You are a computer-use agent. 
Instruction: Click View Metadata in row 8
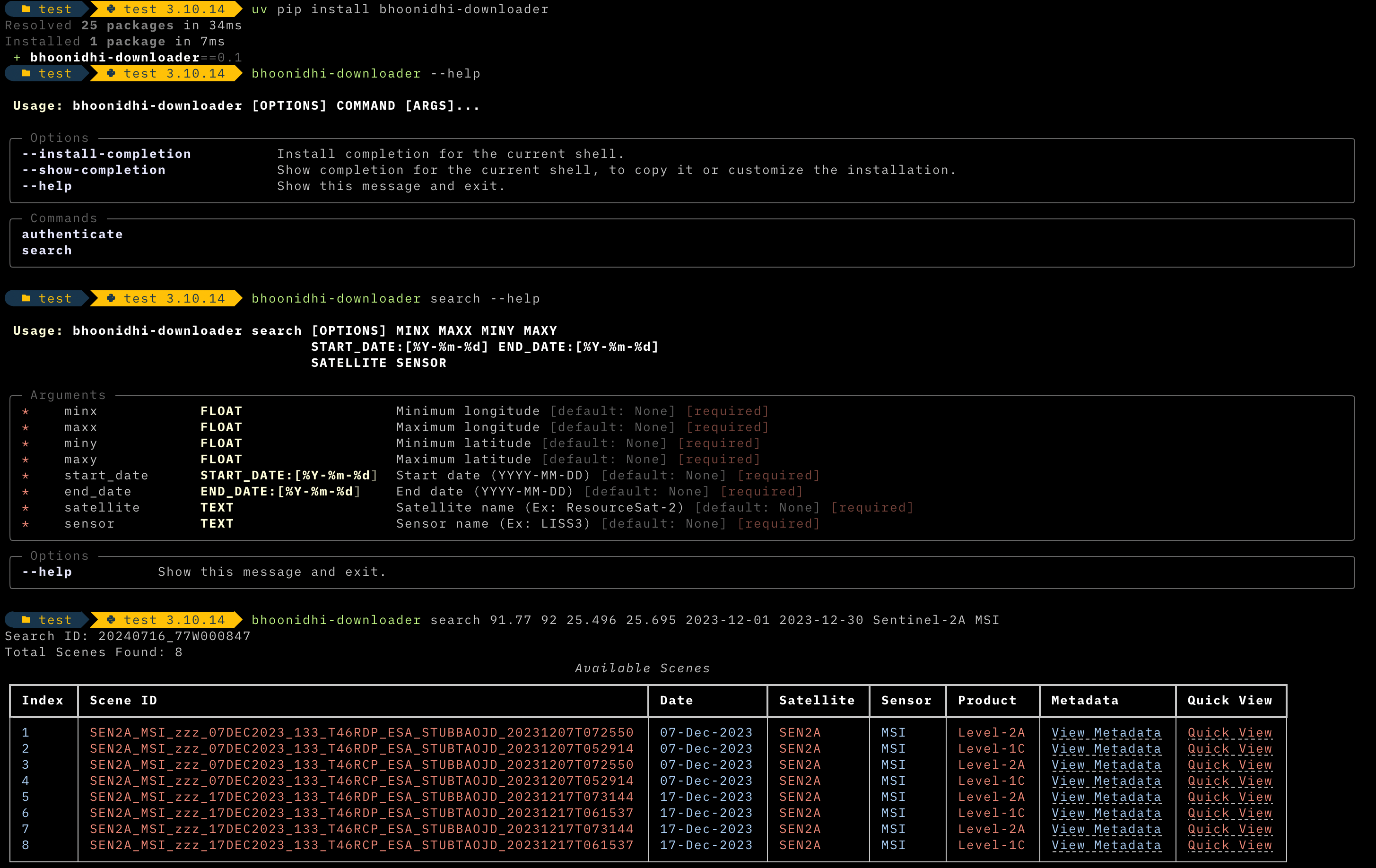pos(1106,844)
